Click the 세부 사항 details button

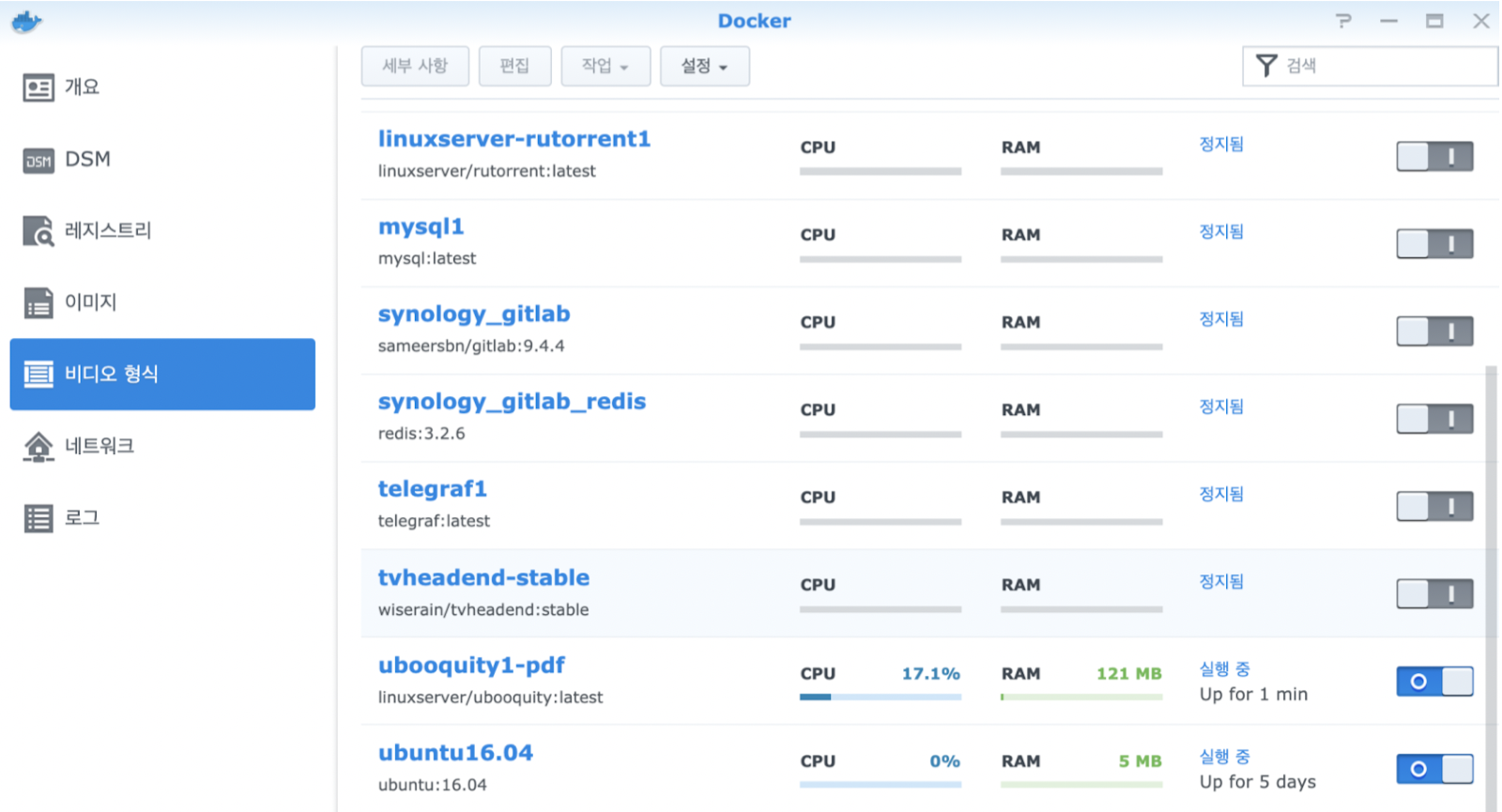coord(415,66)
